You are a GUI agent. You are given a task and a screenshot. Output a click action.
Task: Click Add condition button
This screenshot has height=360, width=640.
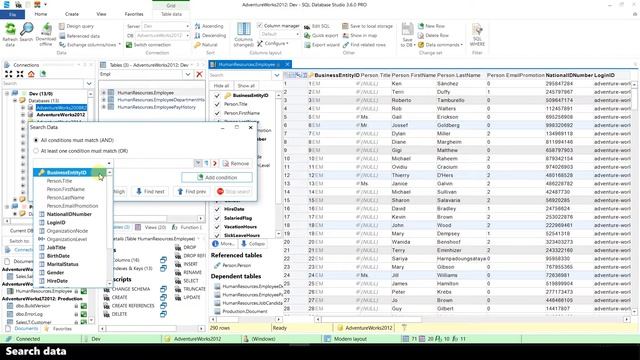(217, 178)
